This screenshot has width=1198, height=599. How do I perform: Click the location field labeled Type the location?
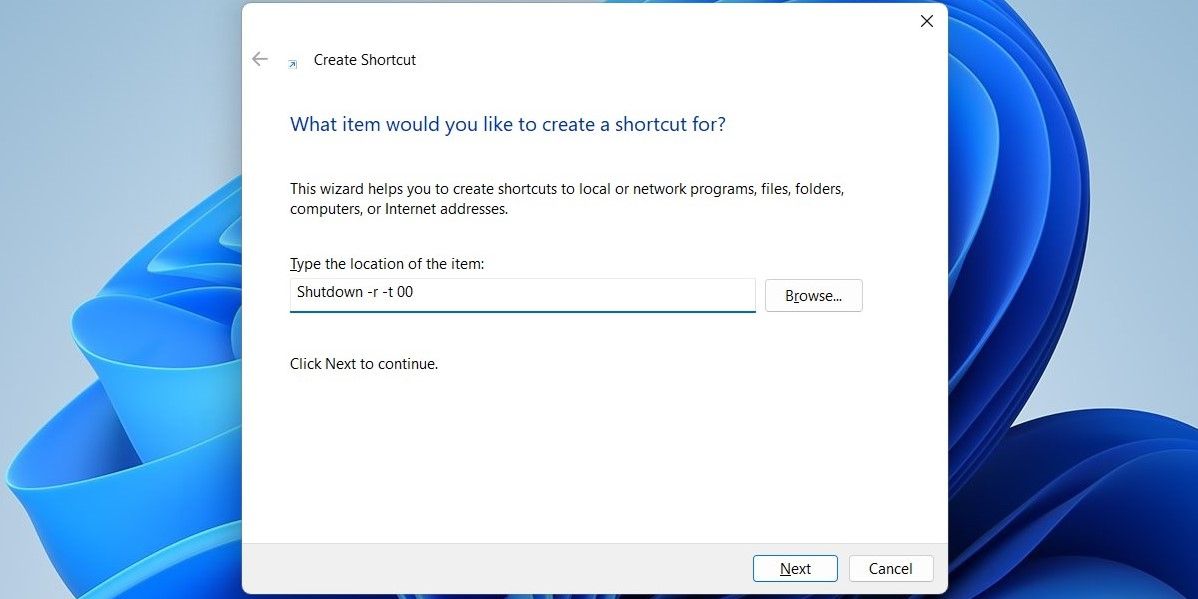[x=520, y=293]
